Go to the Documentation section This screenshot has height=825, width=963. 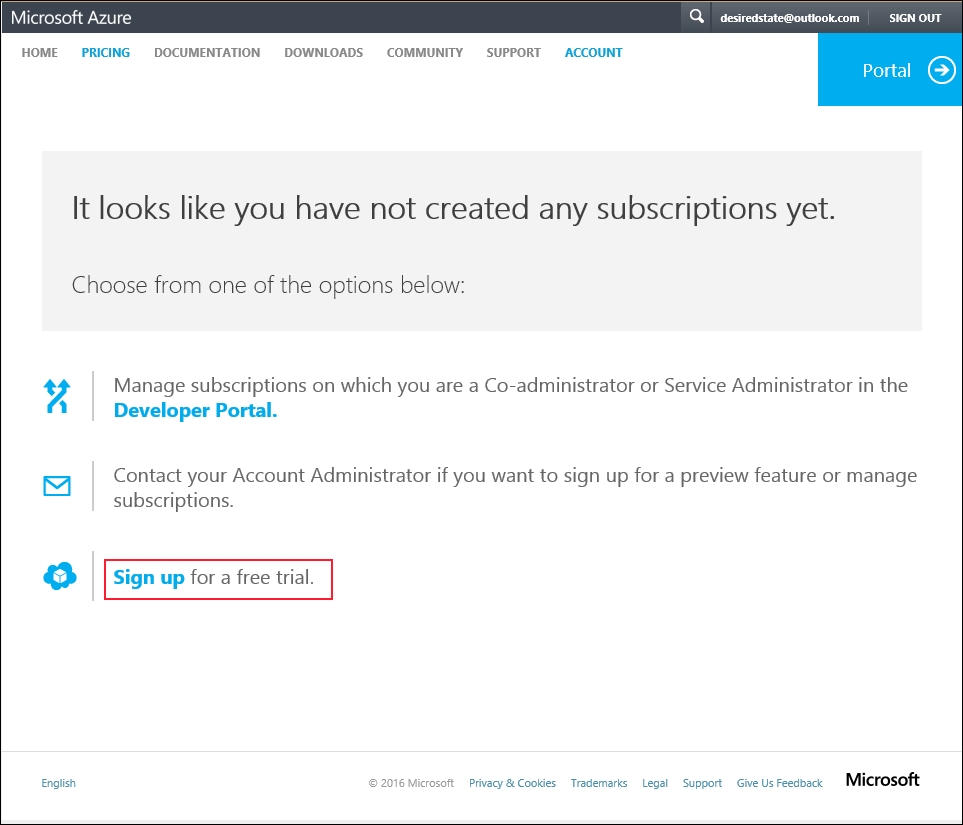[207, 53]
